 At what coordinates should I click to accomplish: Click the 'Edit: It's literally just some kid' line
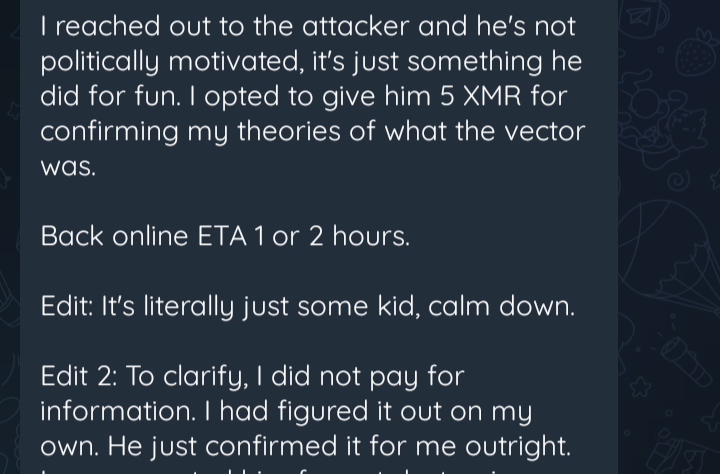[x=230, y=306]
